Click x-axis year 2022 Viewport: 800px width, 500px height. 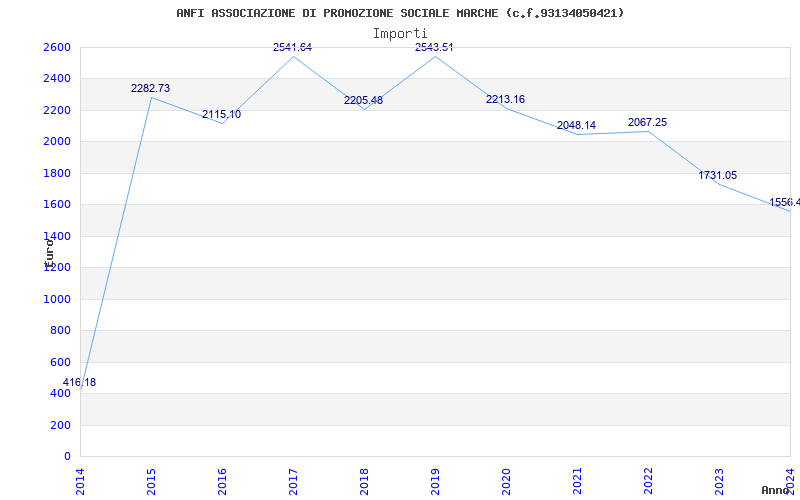(x=648, y=482)
